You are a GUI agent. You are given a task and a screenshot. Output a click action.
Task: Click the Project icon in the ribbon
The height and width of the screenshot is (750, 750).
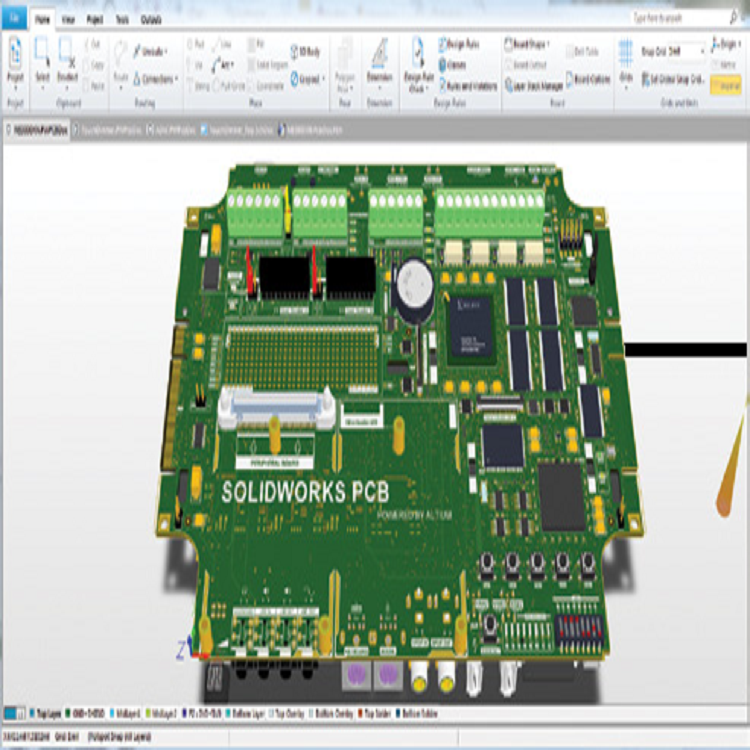click(x=15, y=62)
